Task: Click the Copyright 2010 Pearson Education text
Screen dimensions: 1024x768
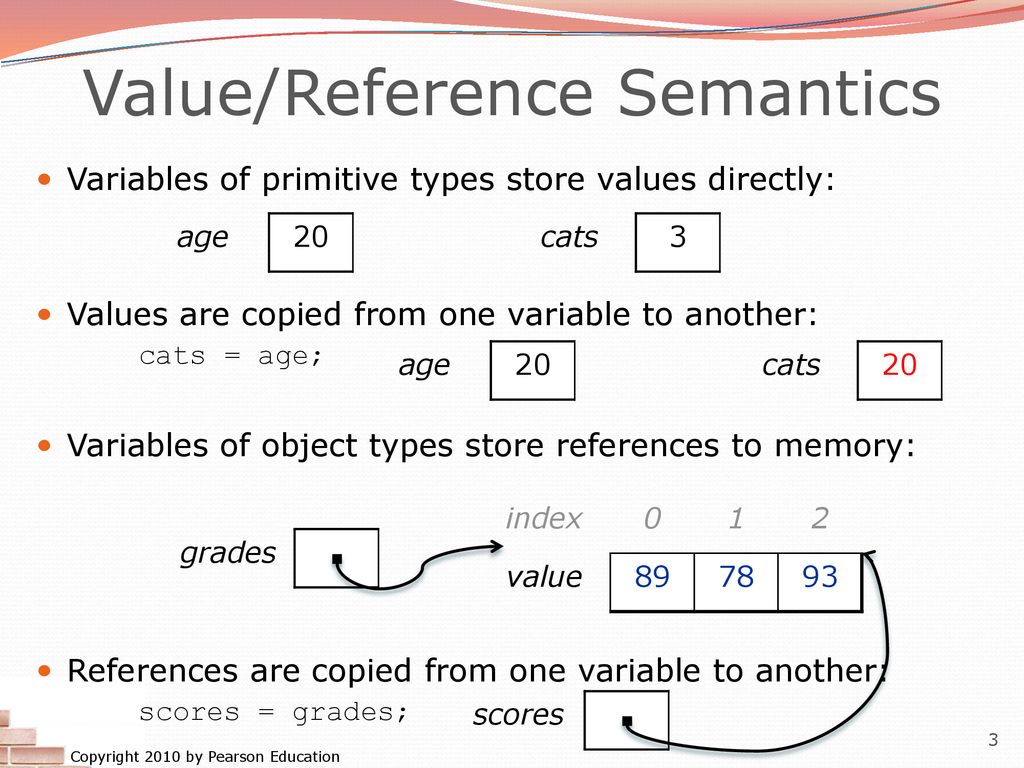Action: (x=205, y=757)
